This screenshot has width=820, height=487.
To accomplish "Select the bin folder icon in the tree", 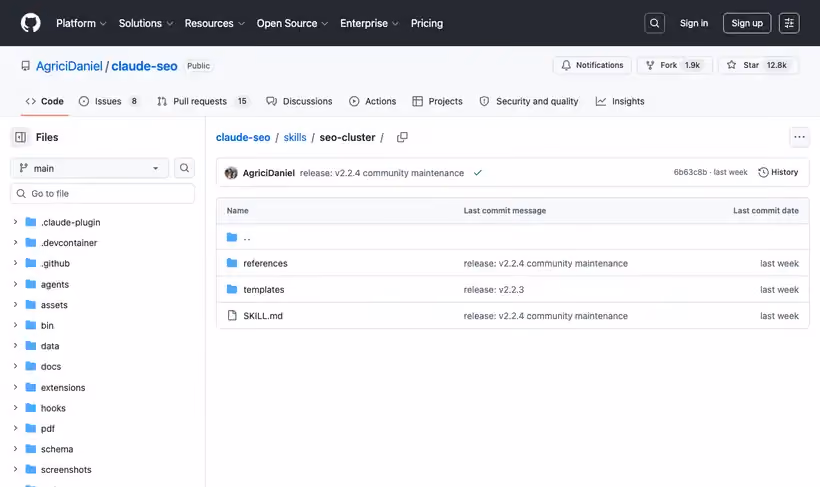I will pos(31,325).
